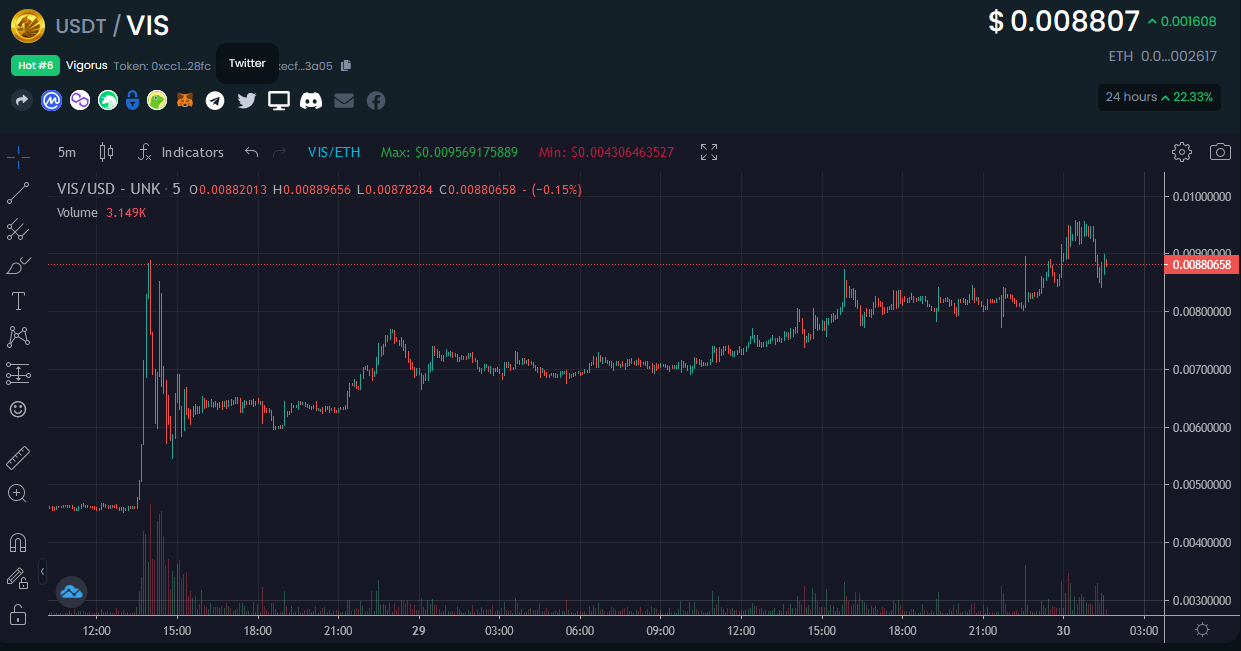Take a chart snapshot with camera icon
This screenshot has height=651, width=1241.
tap(1220, 152)
